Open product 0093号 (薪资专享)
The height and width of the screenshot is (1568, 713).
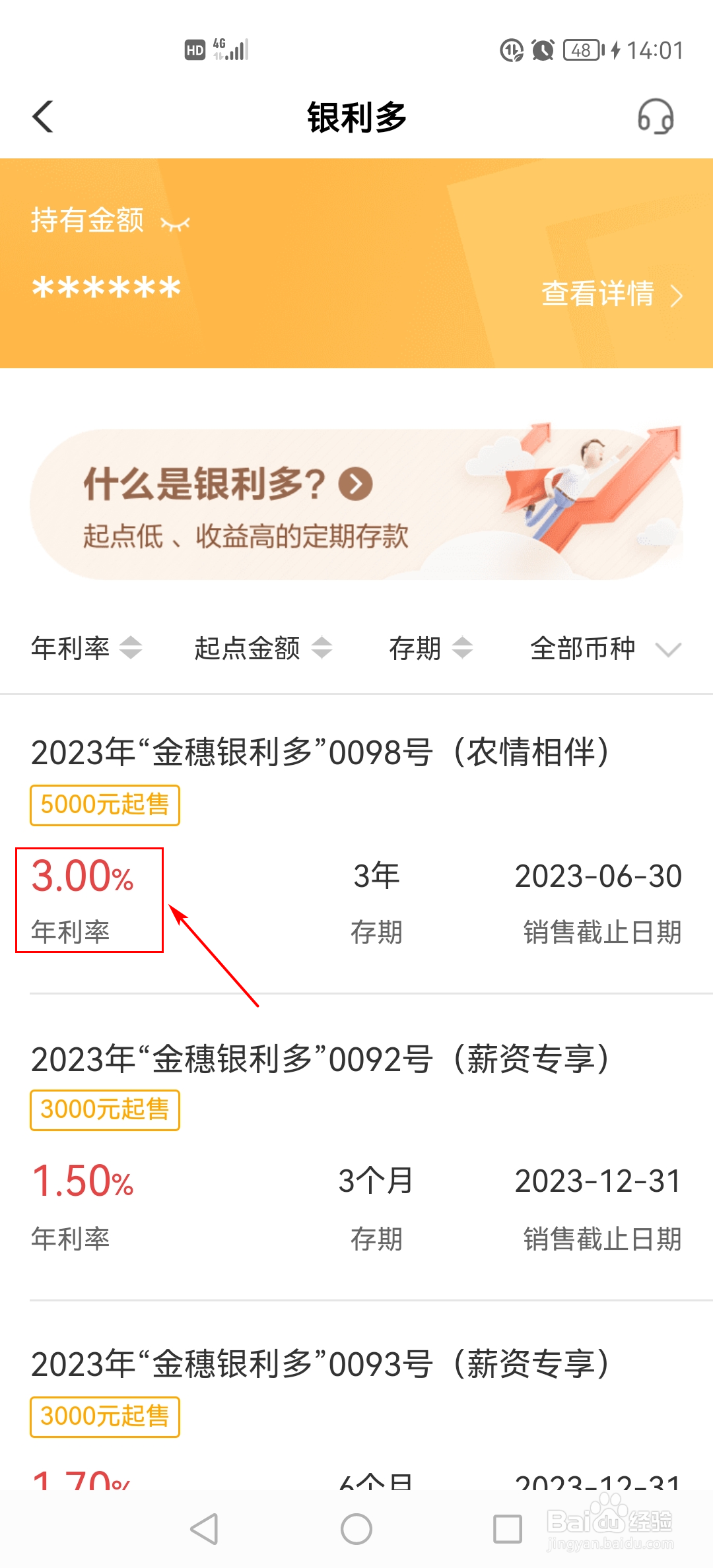pyautogui.click(x=356, y=1396)
